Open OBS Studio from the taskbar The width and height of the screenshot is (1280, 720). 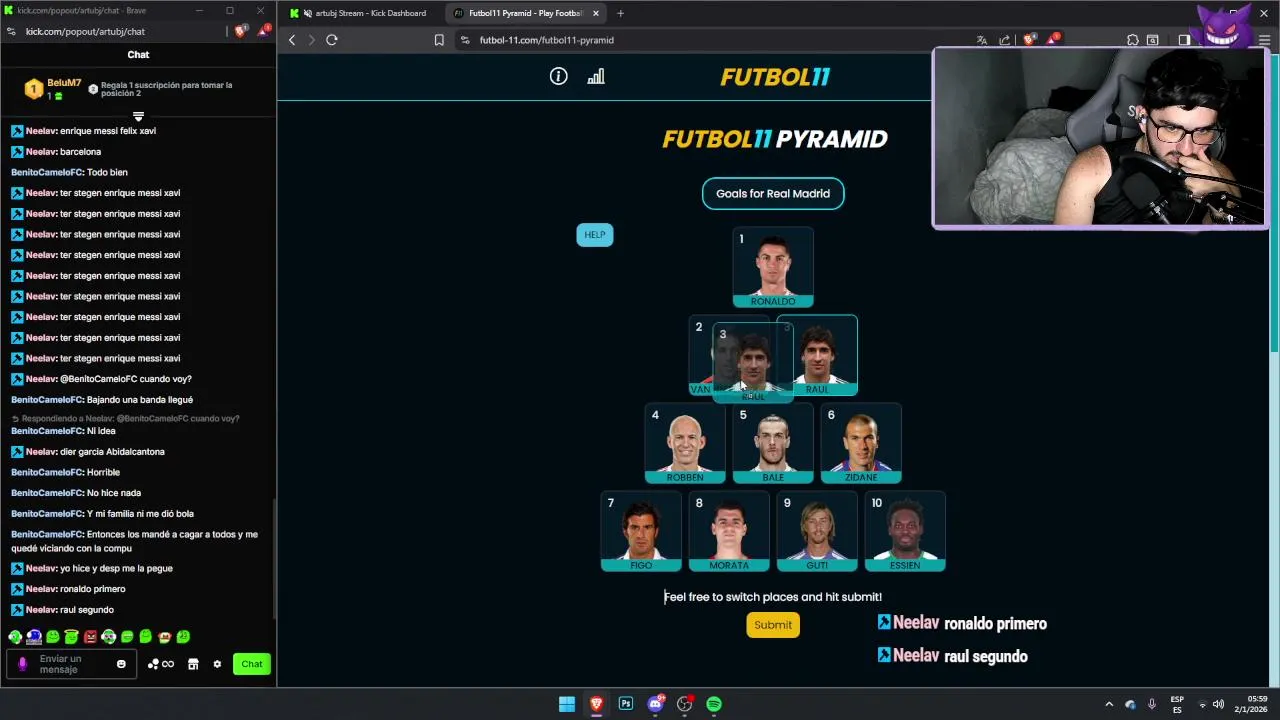tap(685, 704)
